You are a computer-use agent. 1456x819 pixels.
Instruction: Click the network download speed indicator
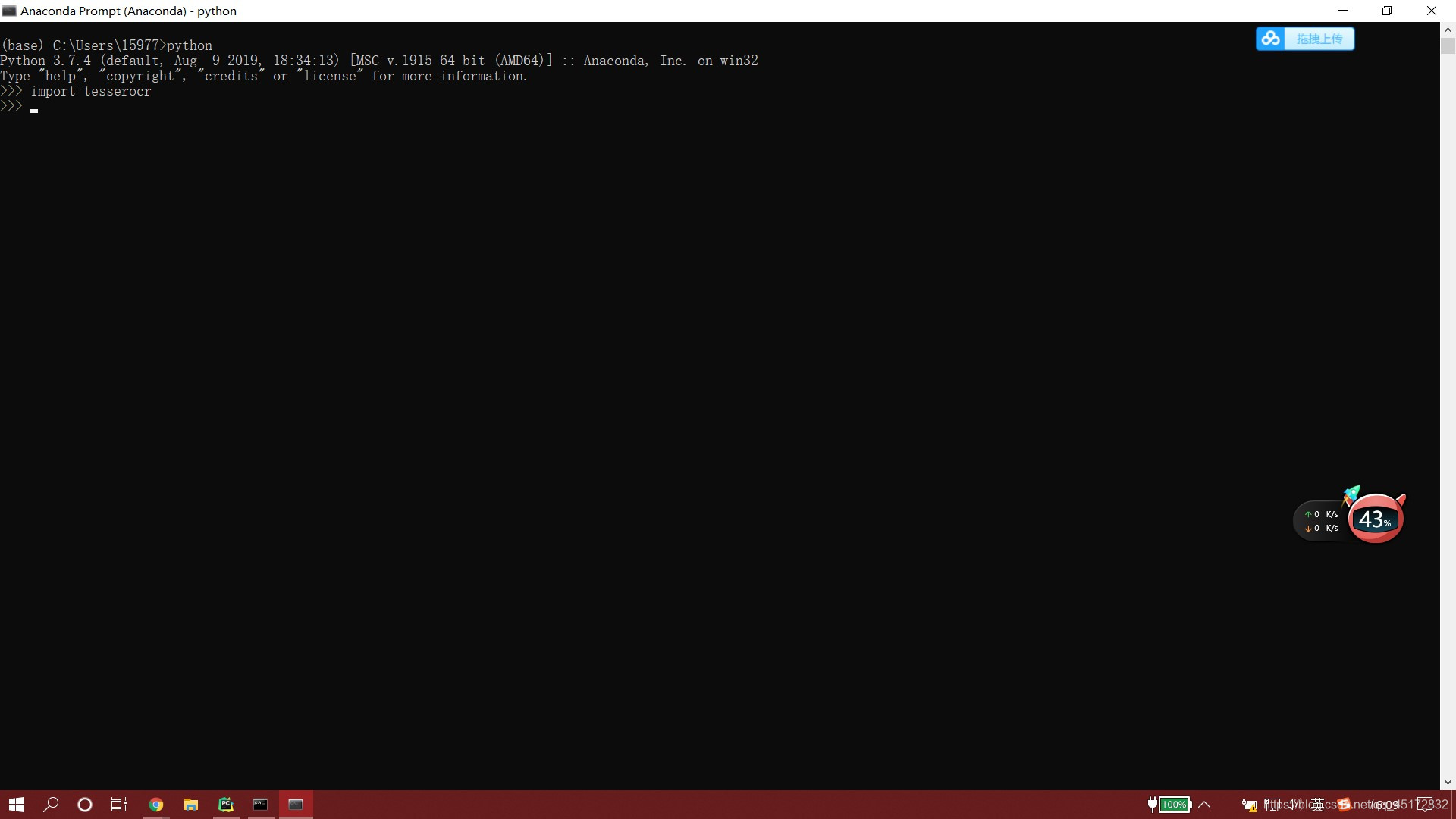[1322, 527]
